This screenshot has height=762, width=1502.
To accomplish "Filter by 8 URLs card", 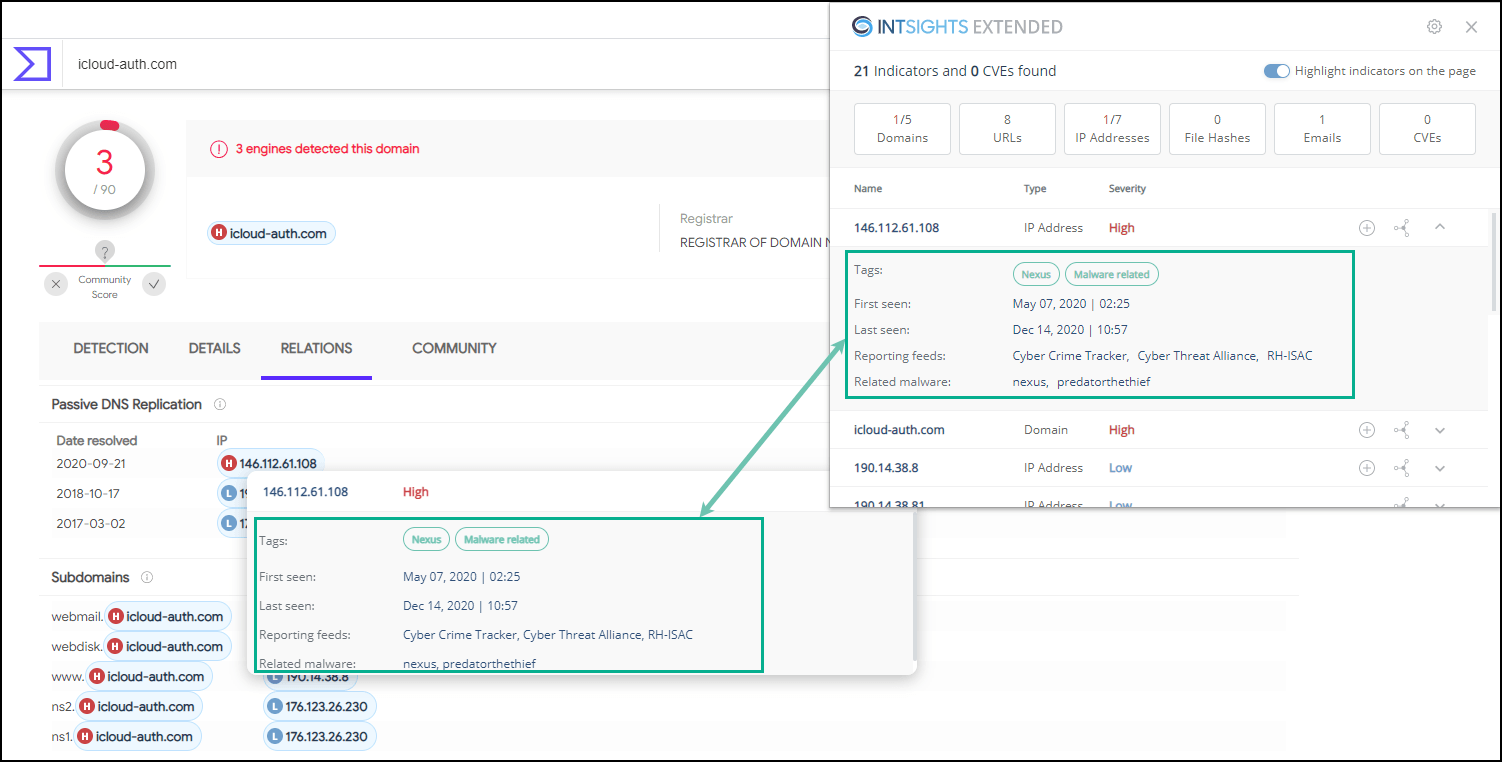I will coord(1007,129).
